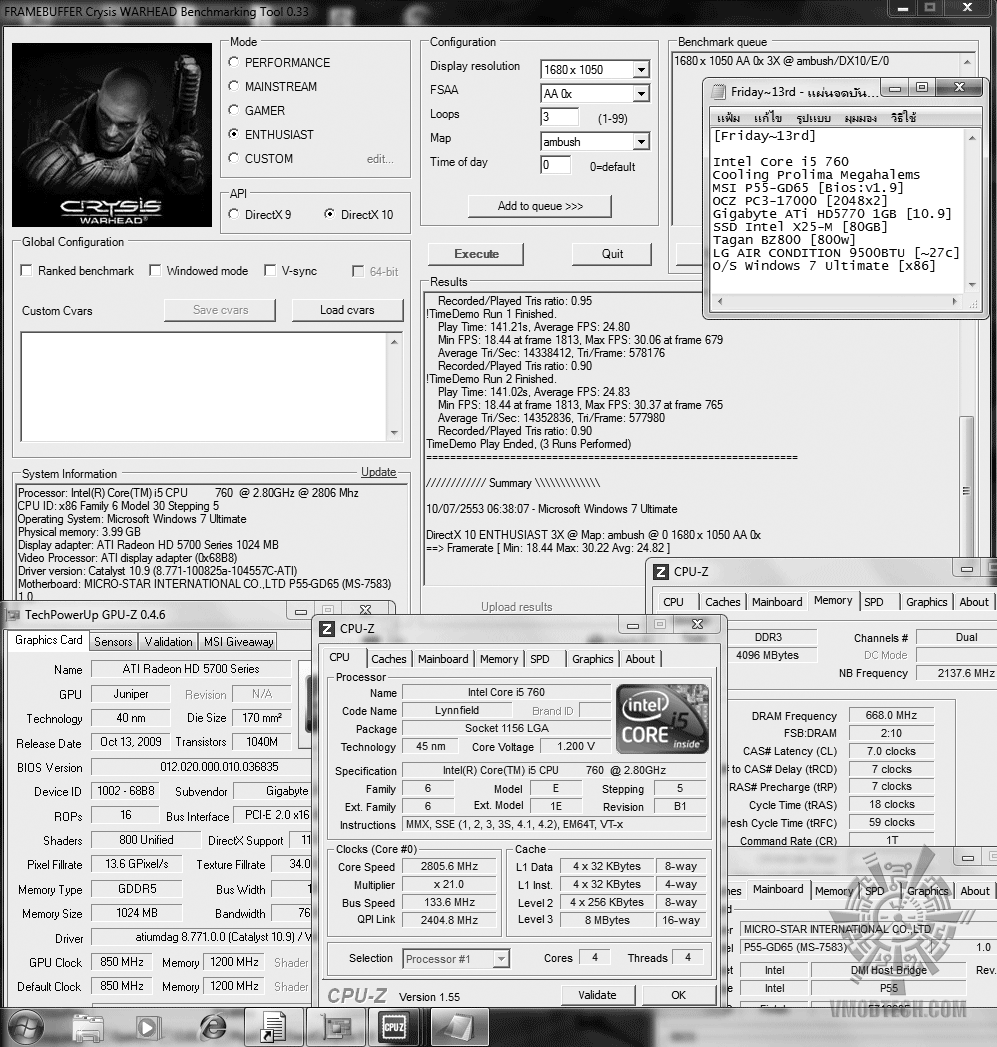Open SPD tab in front CPU-Z window
Viewport: 997px width, 1047px height.
click(x=540, y=659)
